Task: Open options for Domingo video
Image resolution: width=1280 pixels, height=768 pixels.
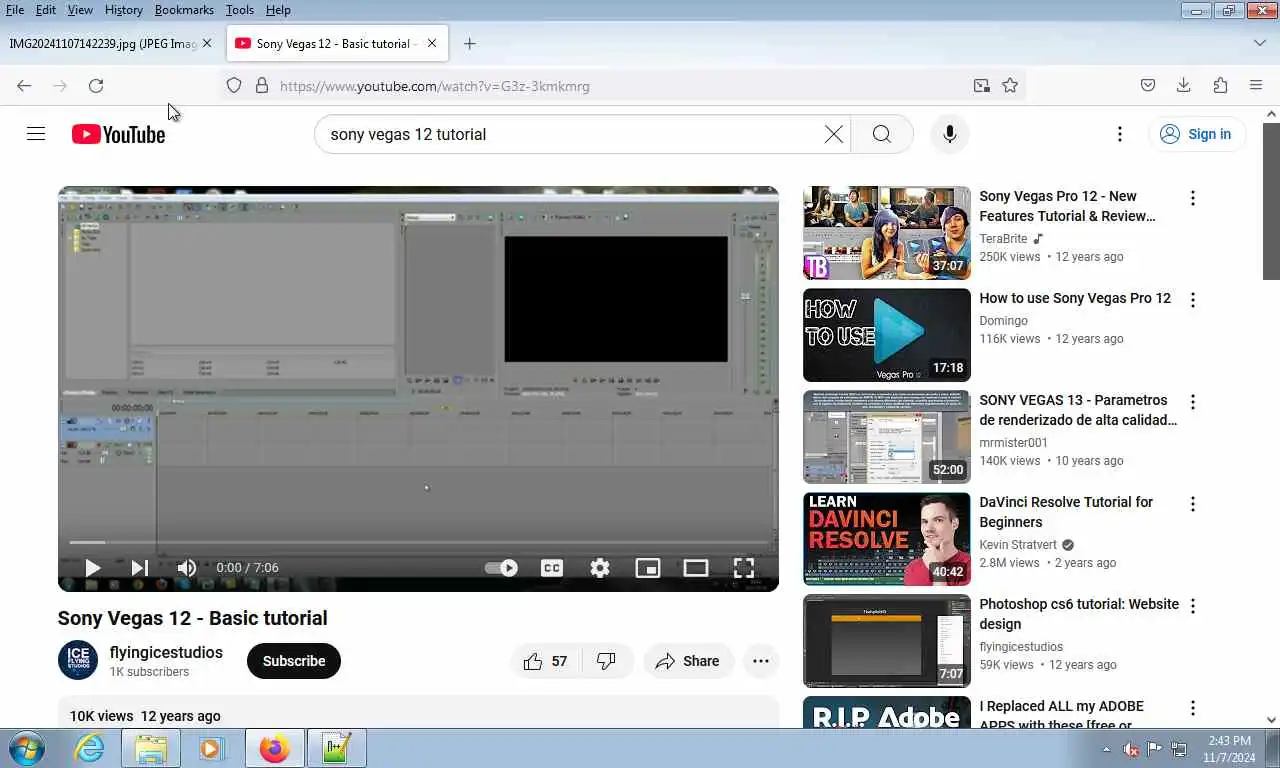Action: tap(1192, 300)
